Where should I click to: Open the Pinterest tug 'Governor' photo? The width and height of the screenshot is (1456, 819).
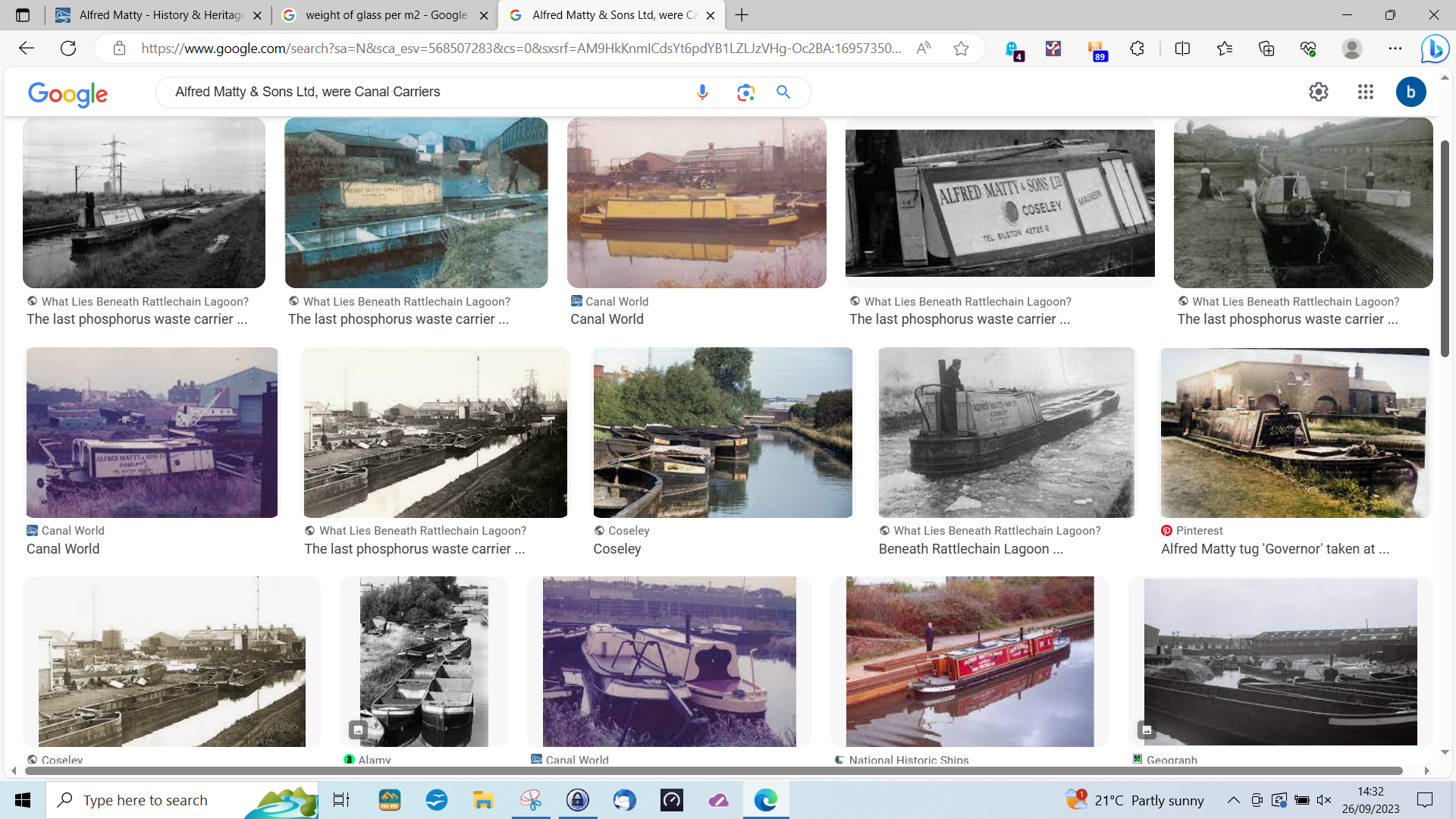1294,432
